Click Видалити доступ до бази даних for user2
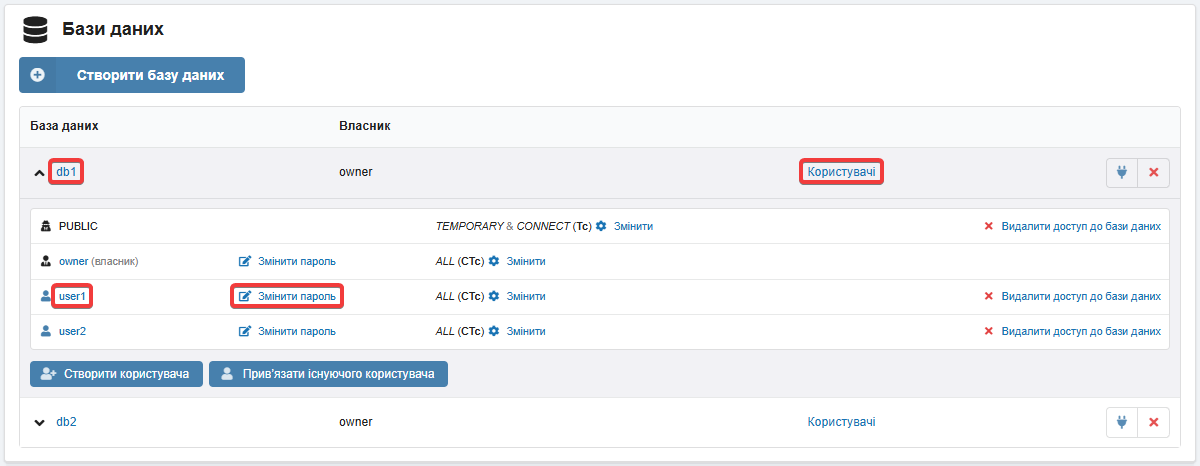This screenshot has height=466, width=1200. coord(1080,331)
